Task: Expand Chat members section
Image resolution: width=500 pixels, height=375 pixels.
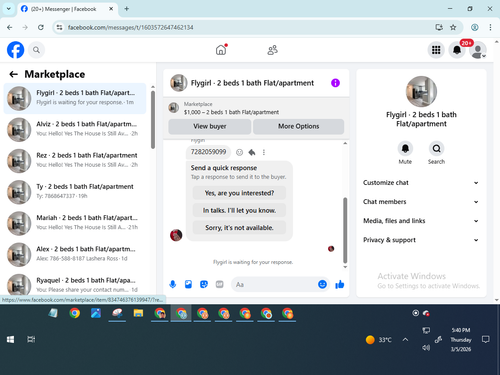Action: click(x=421, y=202)
